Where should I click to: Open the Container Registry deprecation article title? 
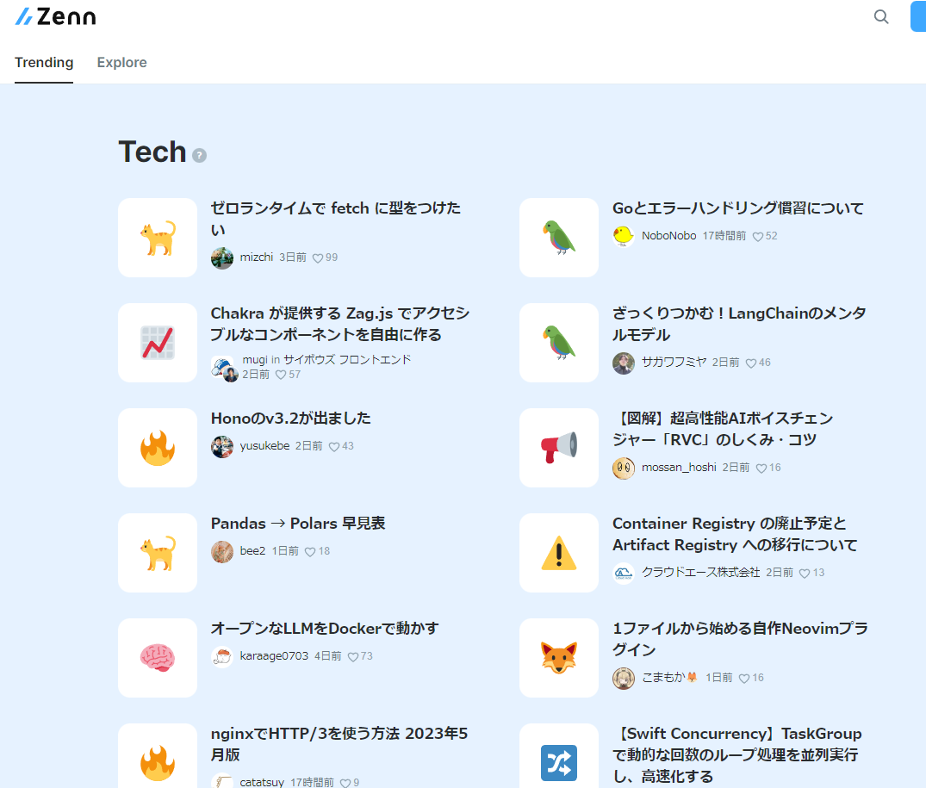pos(735,534)
